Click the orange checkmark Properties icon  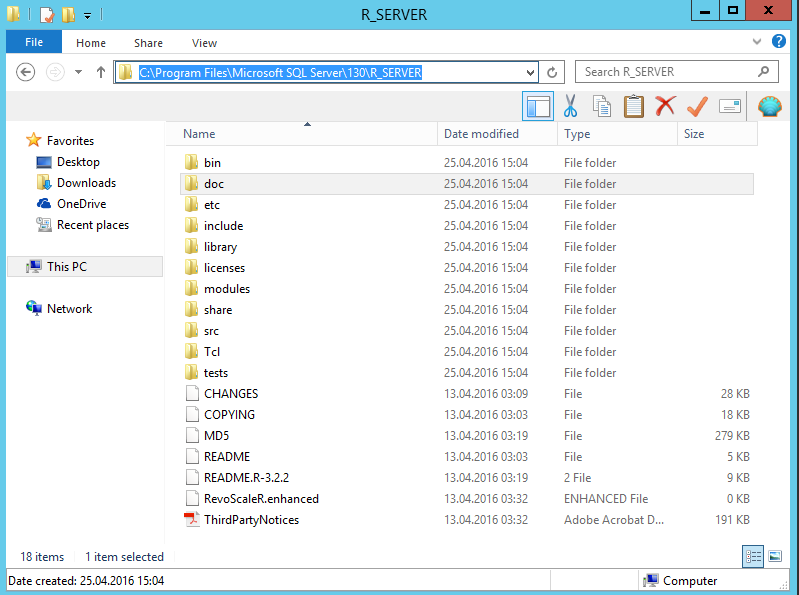(x=697, y=106)
